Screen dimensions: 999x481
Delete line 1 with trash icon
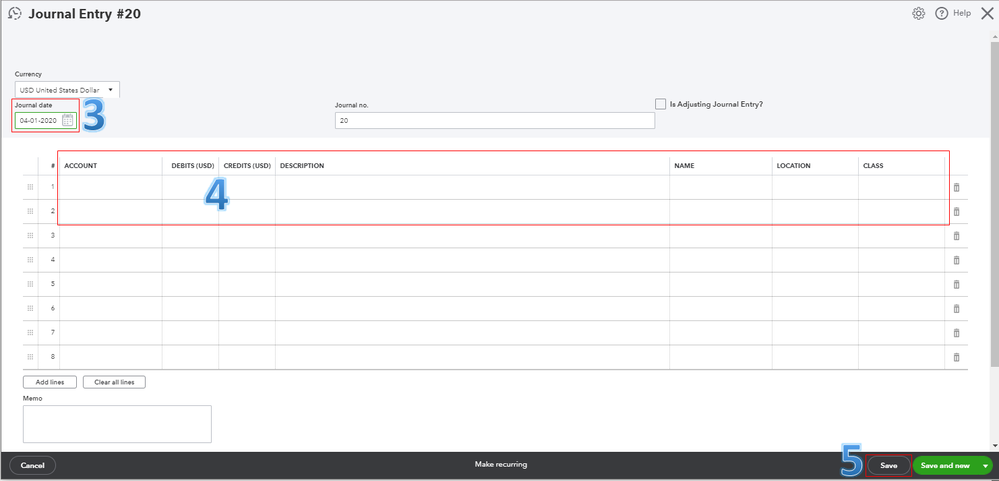pyautogui.click(x=956, y=187)
